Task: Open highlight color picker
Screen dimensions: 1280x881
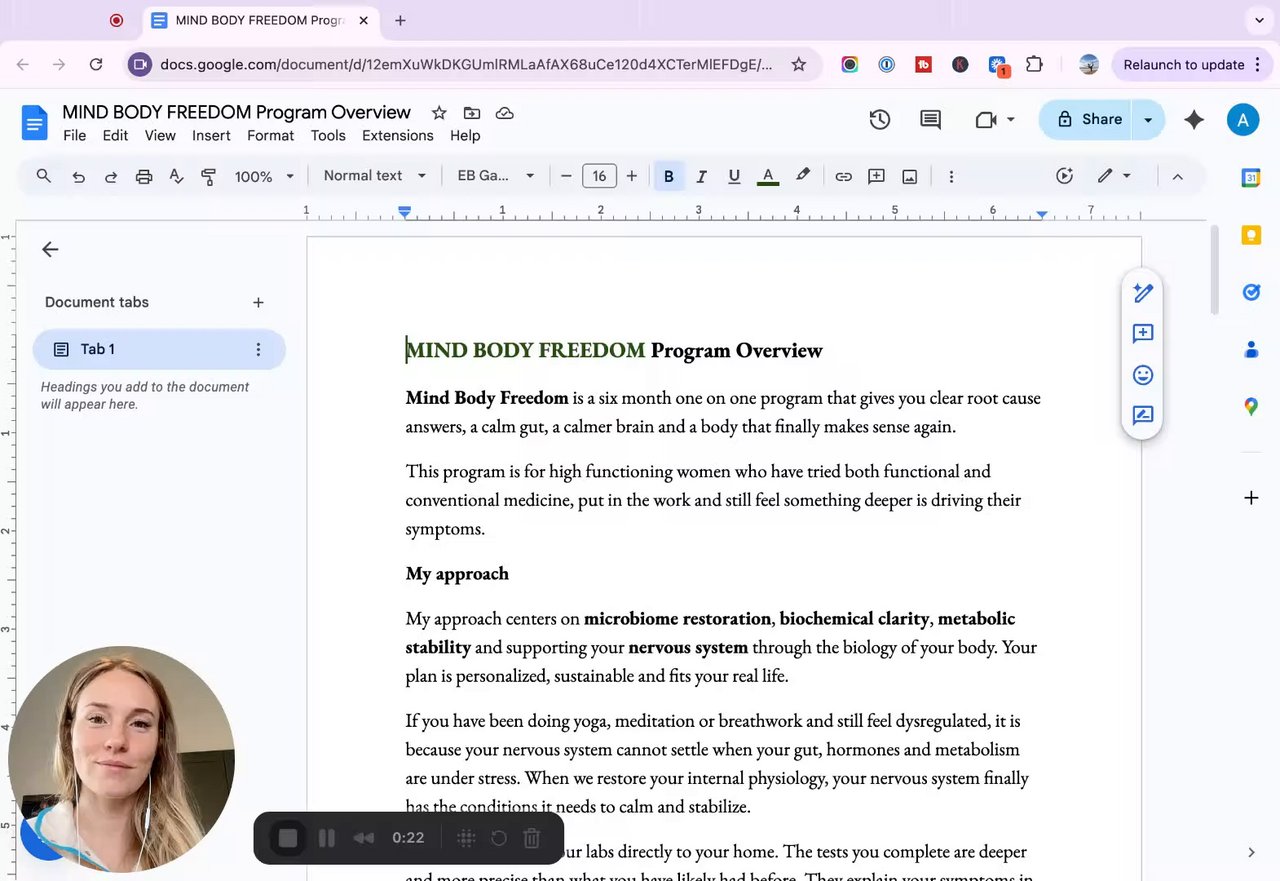Action: pyautogui.click(x=802, y=177)
